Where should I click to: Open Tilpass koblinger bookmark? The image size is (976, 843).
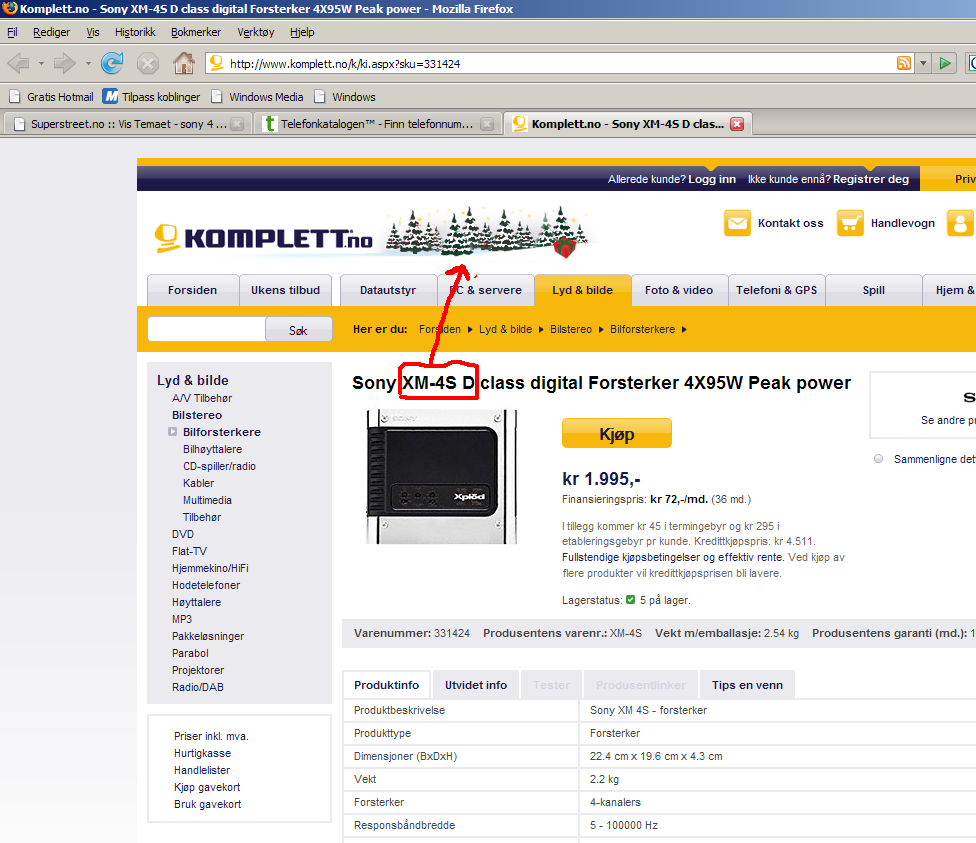[151, 97]
